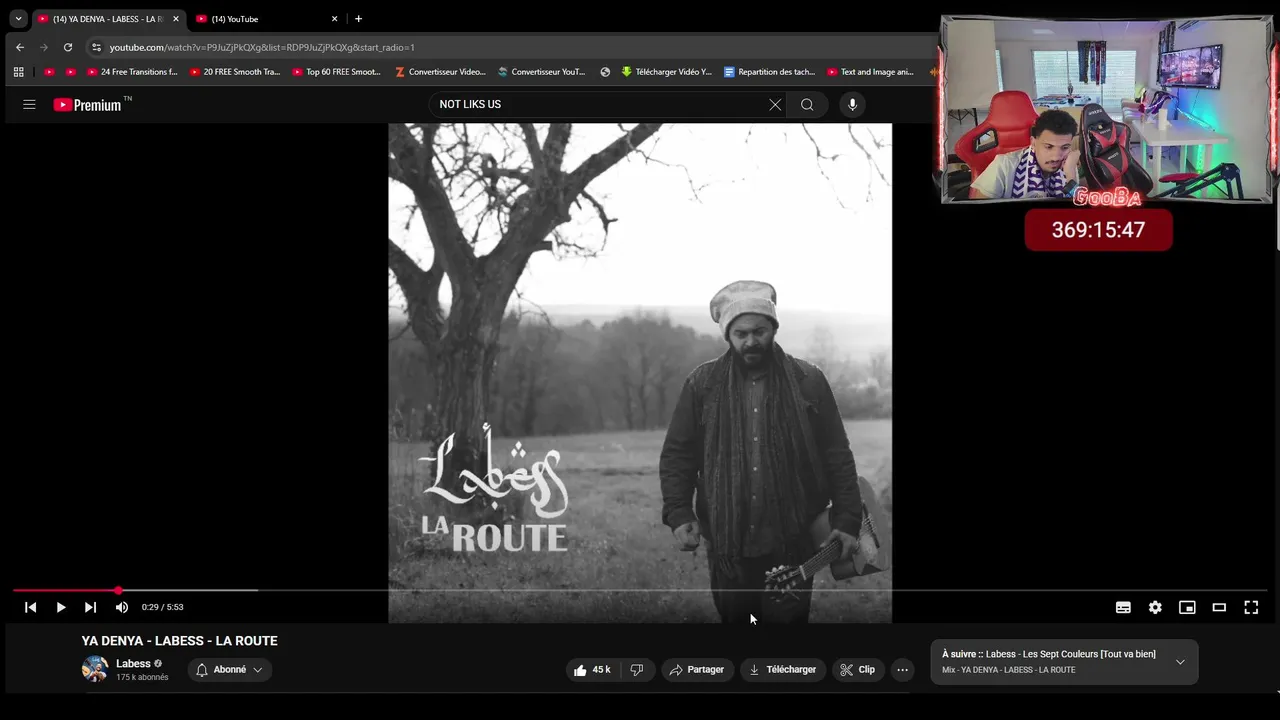
Task: Open Text and Image ani... bookmark
Action: pyautogui.click(x=871, y=72)
